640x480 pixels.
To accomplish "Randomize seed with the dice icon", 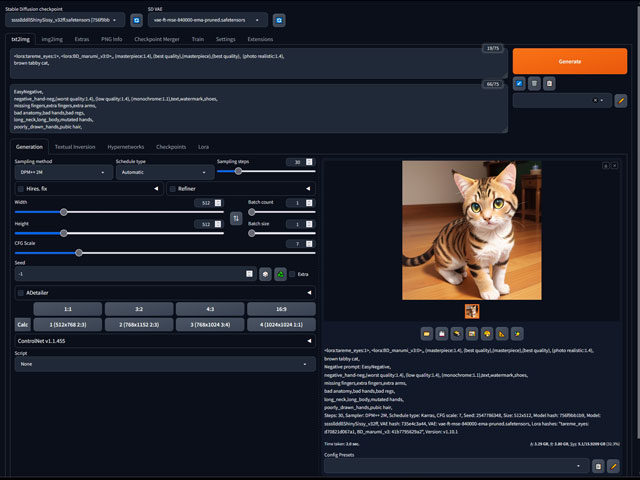I will pyautogui.click(x=265, y=273).
